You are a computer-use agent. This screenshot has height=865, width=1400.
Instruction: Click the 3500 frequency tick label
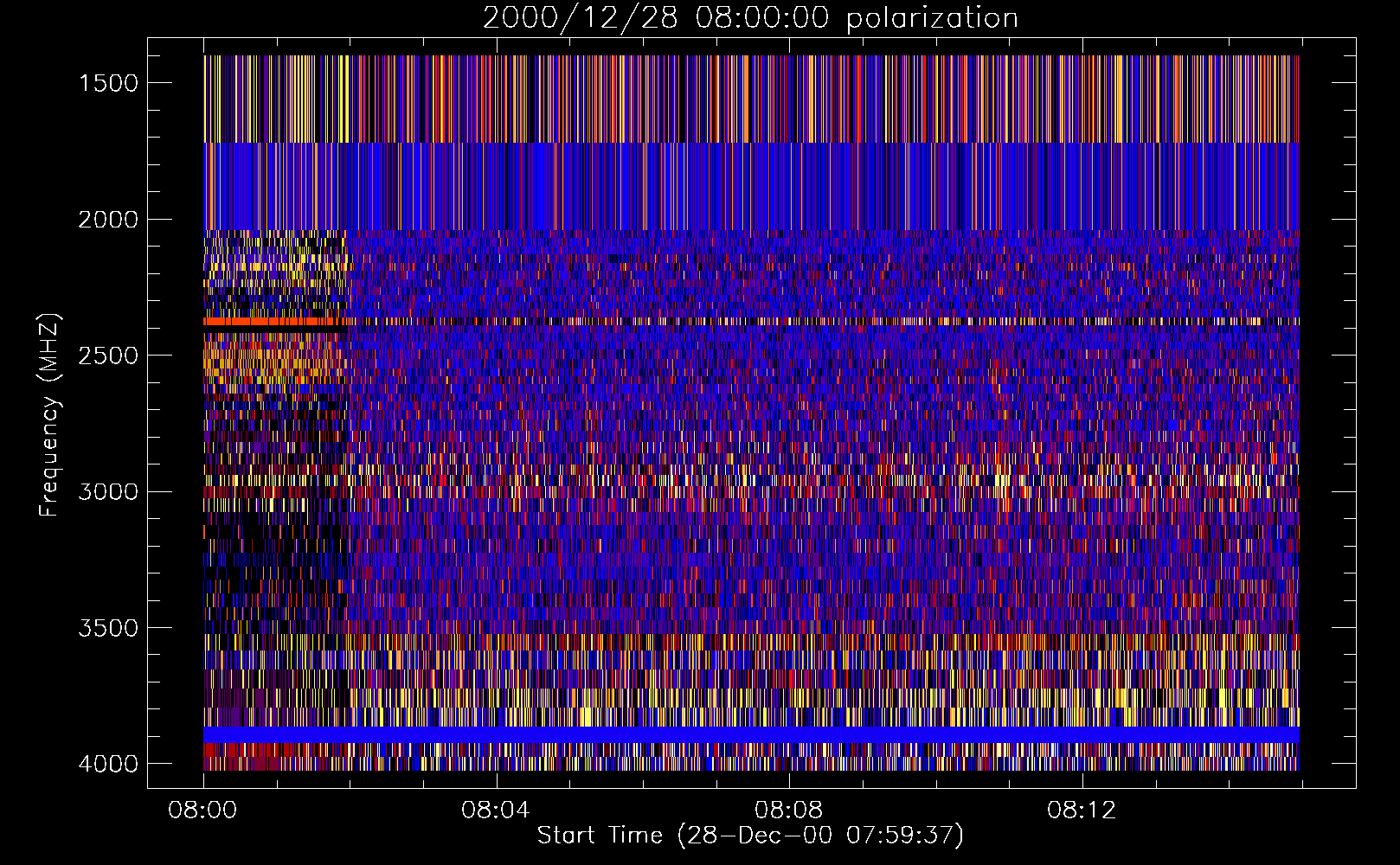(108, 628)
